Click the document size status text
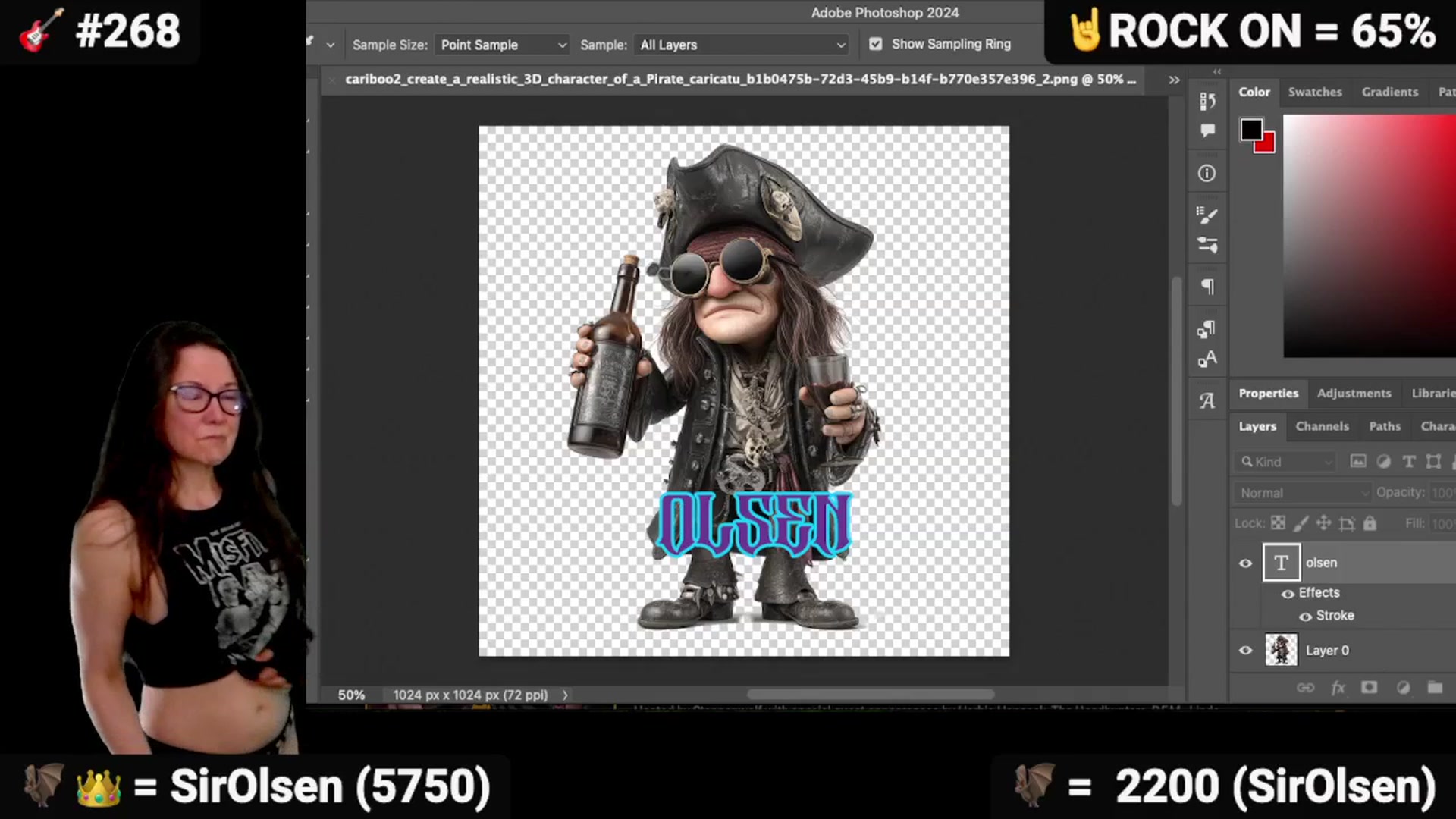Image resolution: width=1456 pixels, height=819 pixels. (x=470, y=695)
